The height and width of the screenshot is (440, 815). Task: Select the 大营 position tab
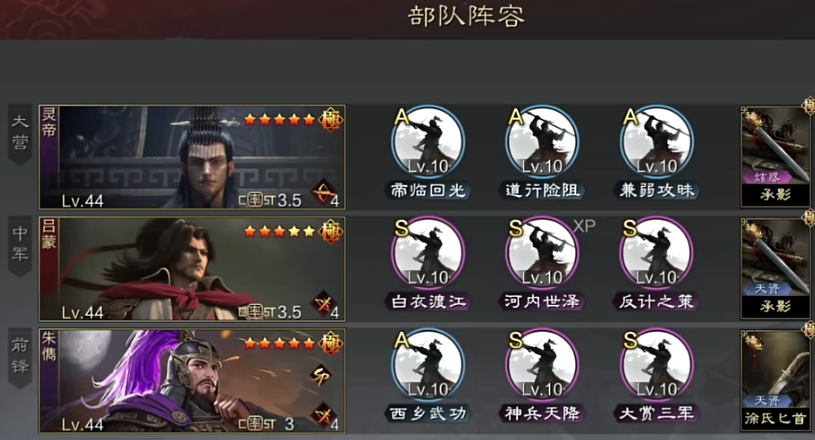(x=20, y=134)
